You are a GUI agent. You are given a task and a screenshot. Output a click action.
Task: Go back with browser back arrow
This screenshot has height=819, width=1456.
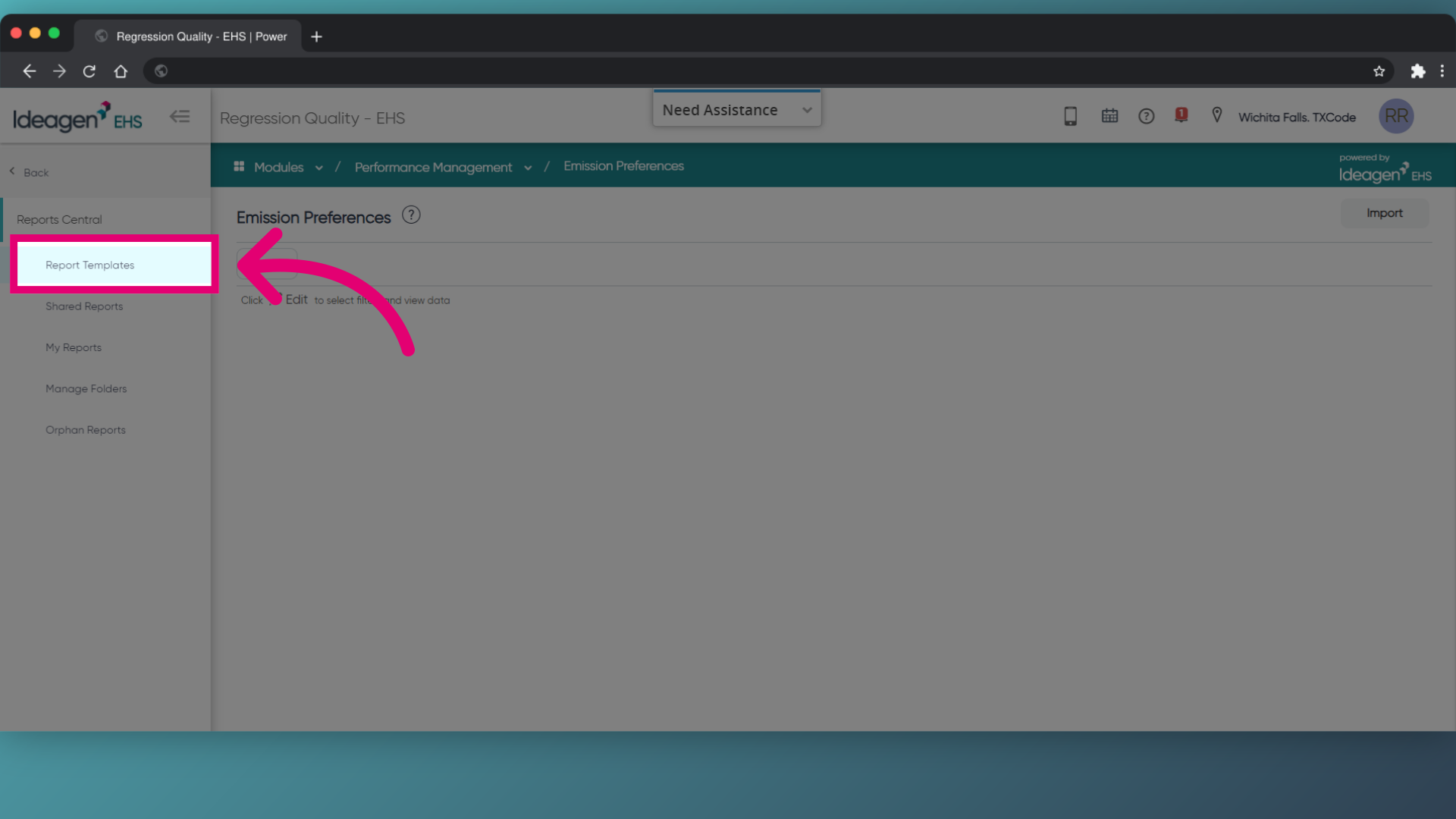coord(29,71)
